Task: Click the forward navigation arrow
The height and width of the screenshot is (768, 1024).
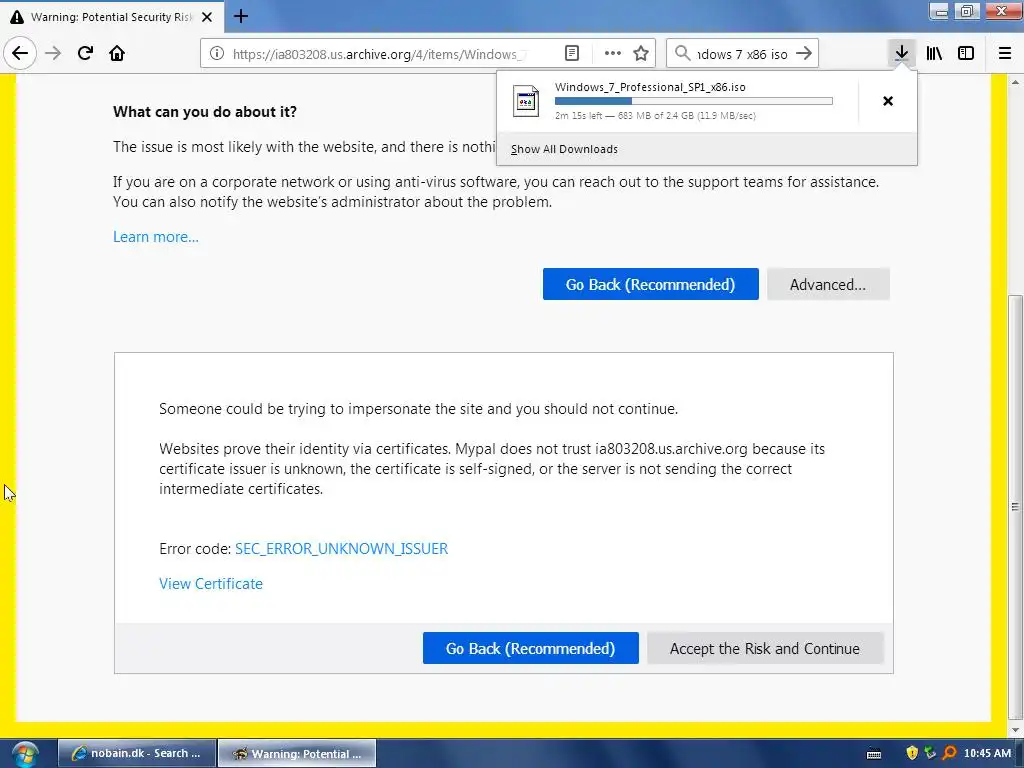Action: [x=53, y=53]
